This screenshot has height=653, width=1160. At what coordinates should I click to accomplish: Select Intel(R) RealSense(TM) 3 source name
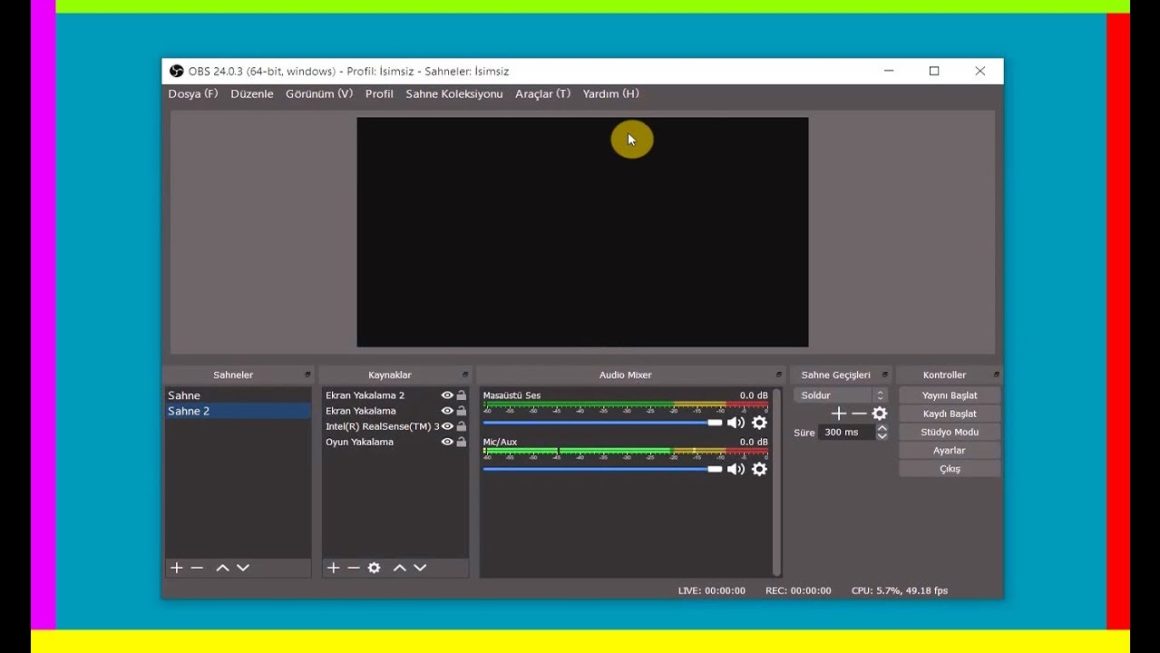[x=382, y=427]
